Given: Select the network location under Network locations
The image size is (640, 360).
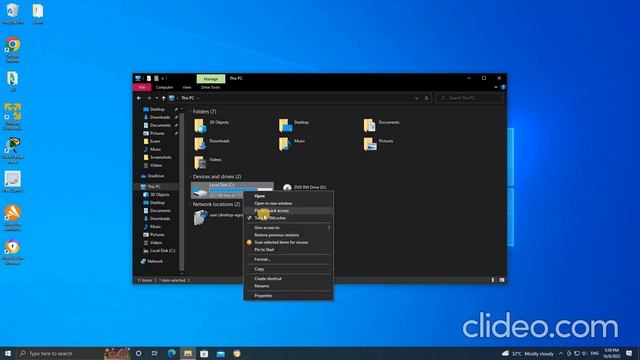Looking at the screenshot, I should coord(218,218).
